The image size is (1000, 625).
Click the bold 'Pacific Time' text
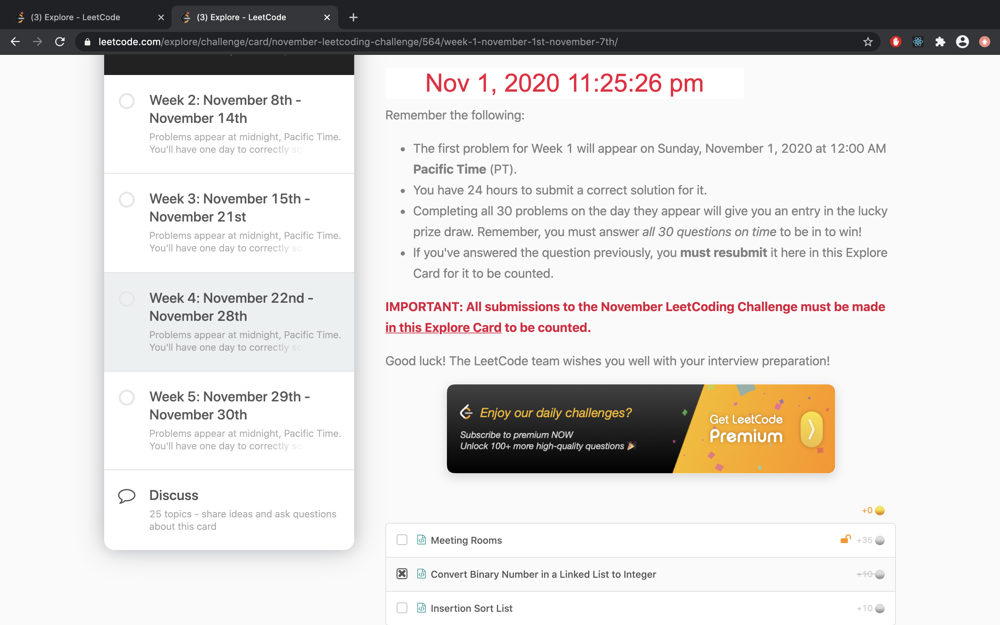[450, 169]
